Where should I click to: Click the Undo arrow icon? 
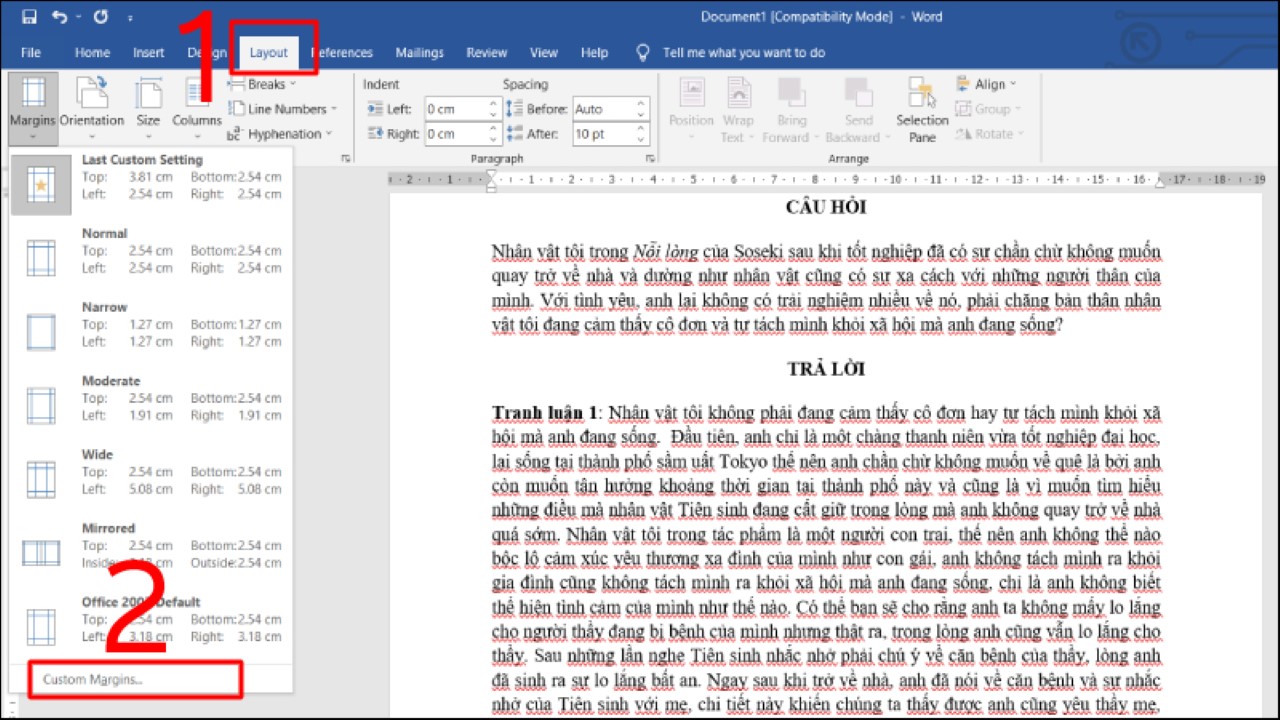(x=59, y=17)
